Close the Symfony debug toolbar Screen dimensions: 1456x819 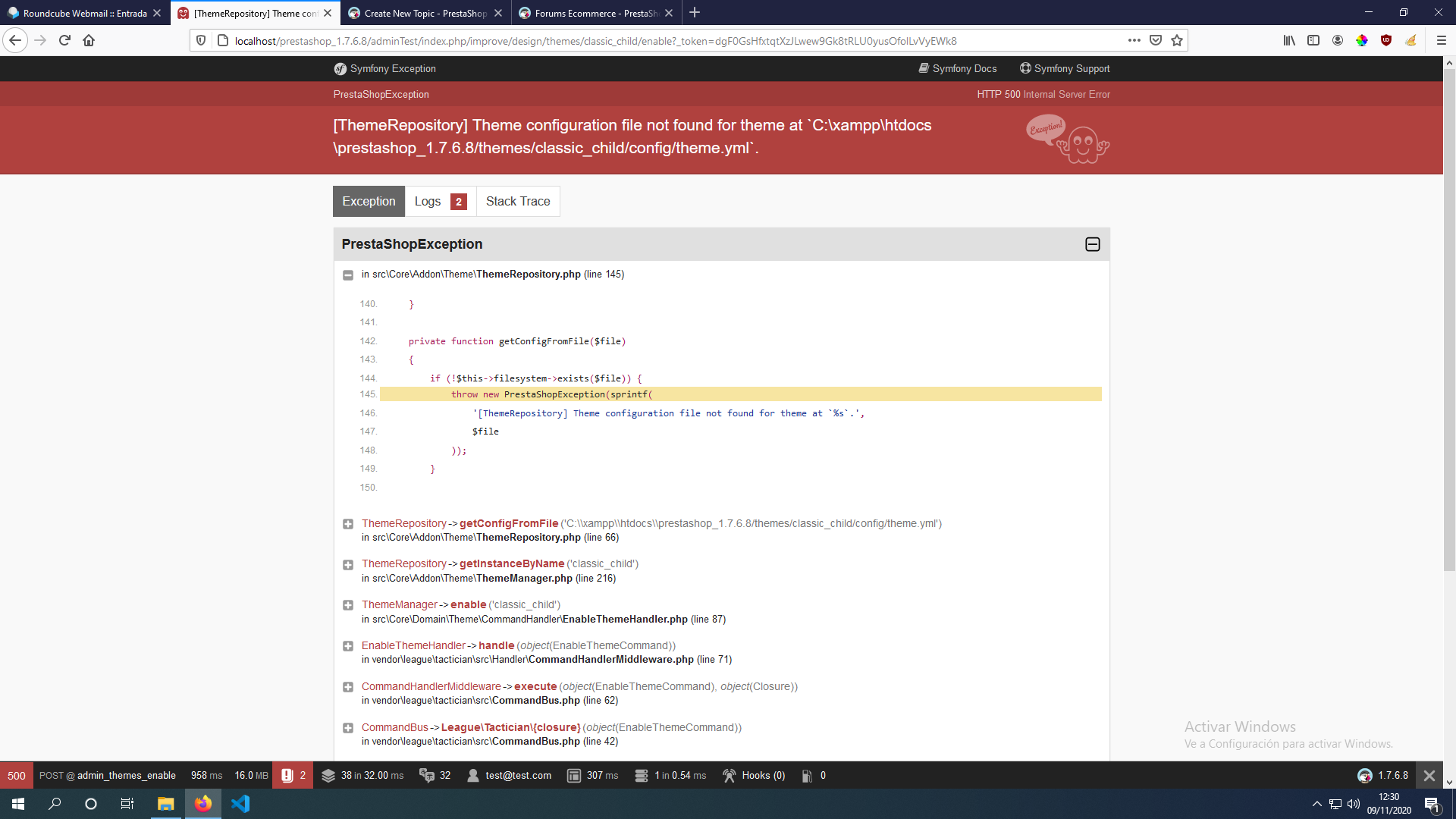[x=1429, y=775]
